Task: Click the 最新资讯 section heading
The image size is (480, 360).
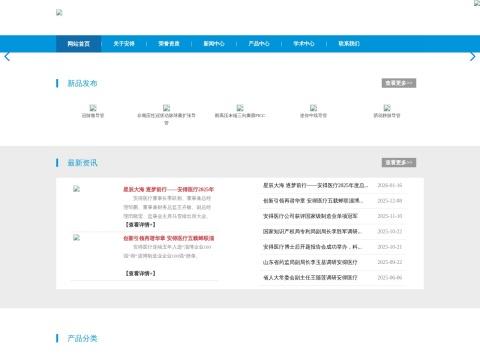Action: 82,163
